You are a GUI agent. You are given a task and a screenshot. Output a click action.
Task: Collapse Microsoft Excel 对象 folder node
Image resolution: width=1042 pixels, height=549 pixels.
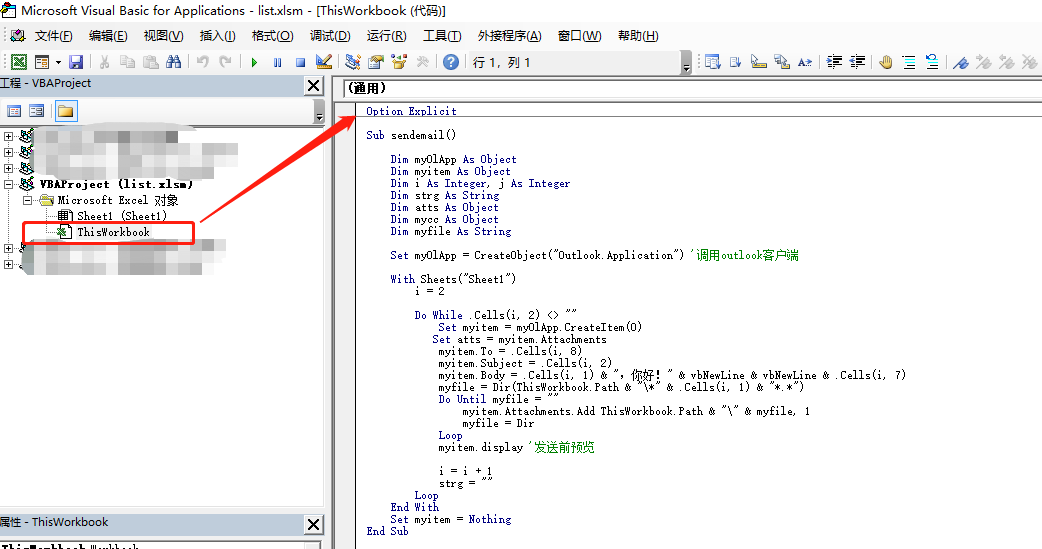coord(27,200)
